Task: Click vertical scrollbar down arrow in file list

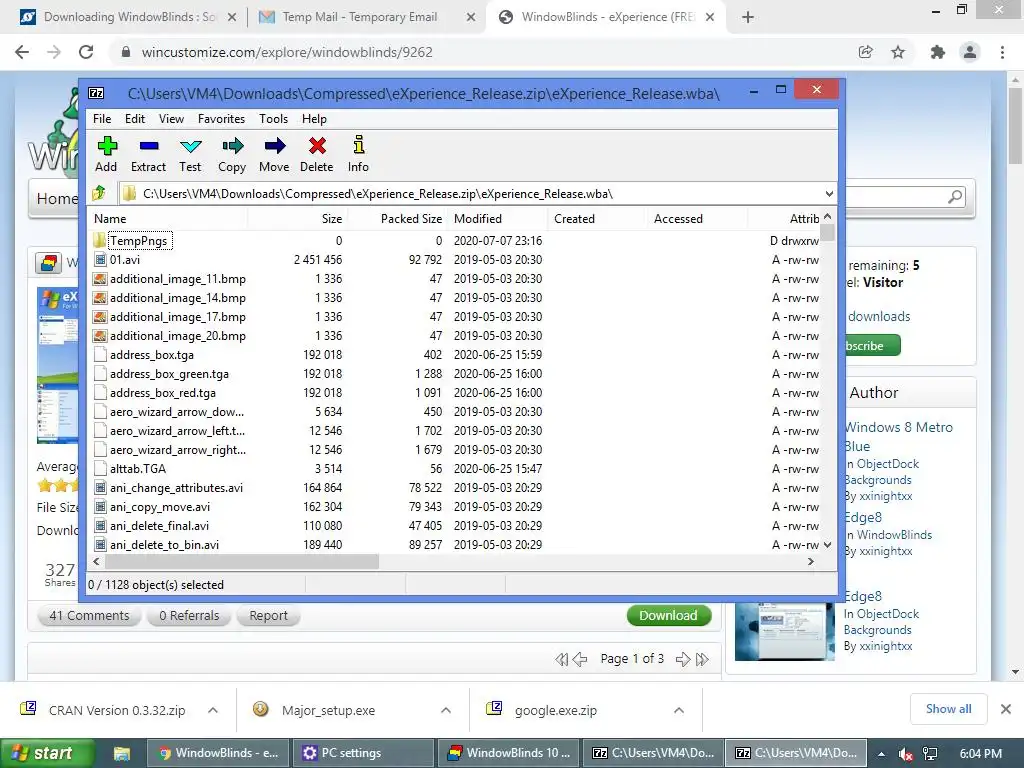Action: click(x=827, y=544)
